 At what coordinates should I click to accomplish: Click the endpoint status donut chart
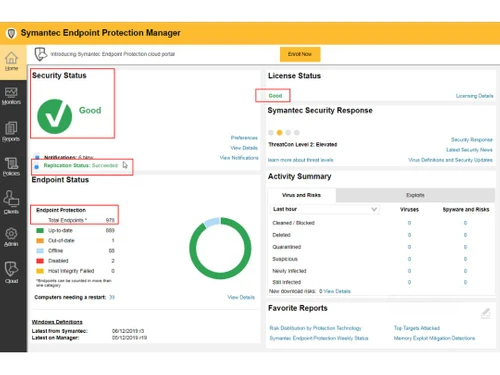(x=220, y=248)
